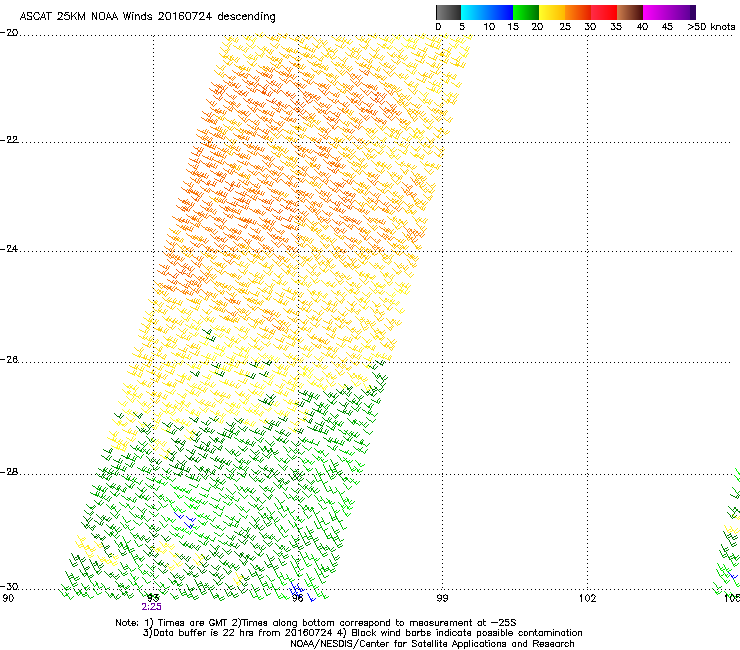The width and height of the screenshot is (740, 650).
Task: Click the '102' longitude axis label
Action: 588,598
